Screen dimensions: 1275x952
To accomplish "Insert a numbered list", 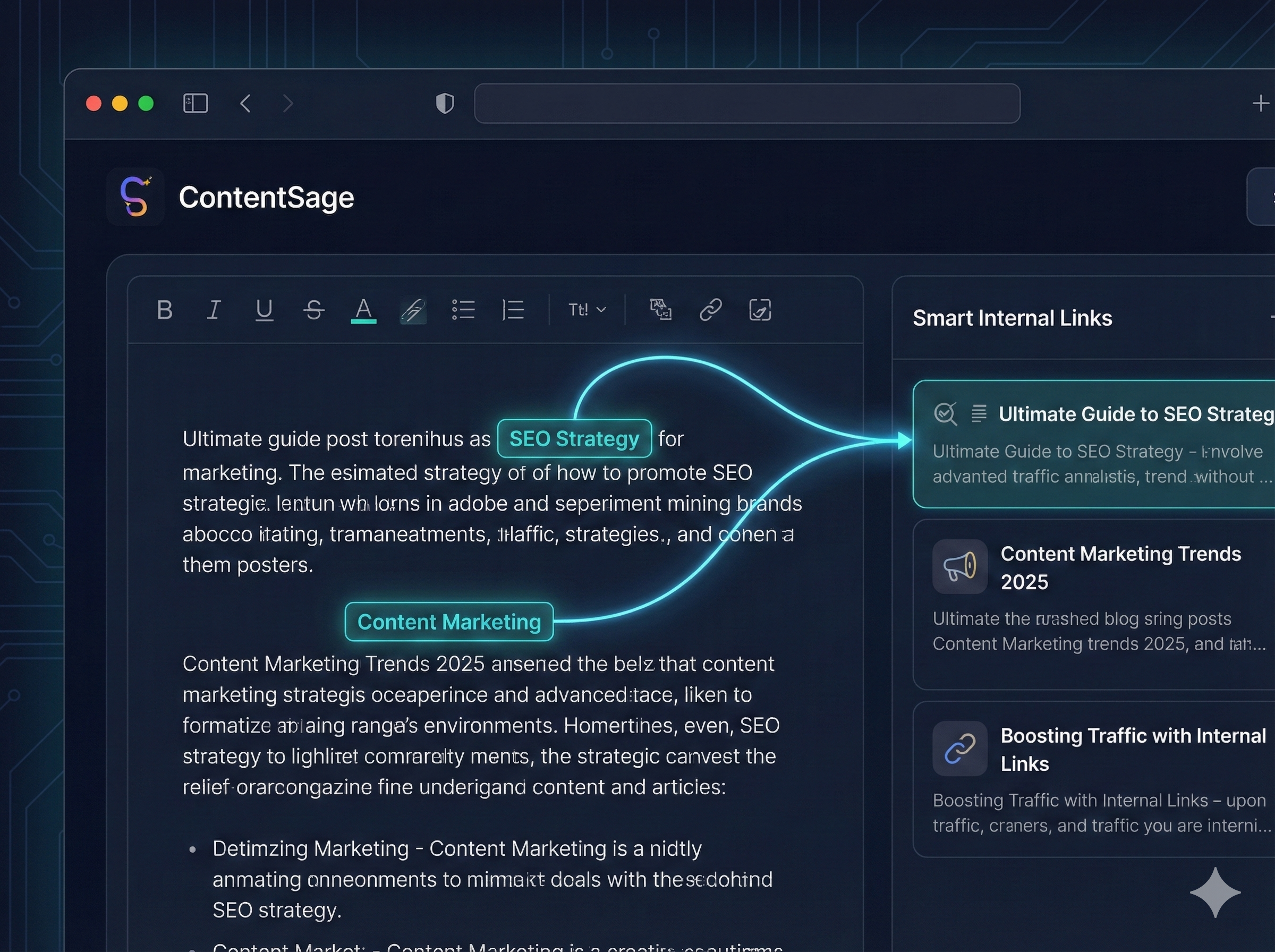I will point(513,310).
